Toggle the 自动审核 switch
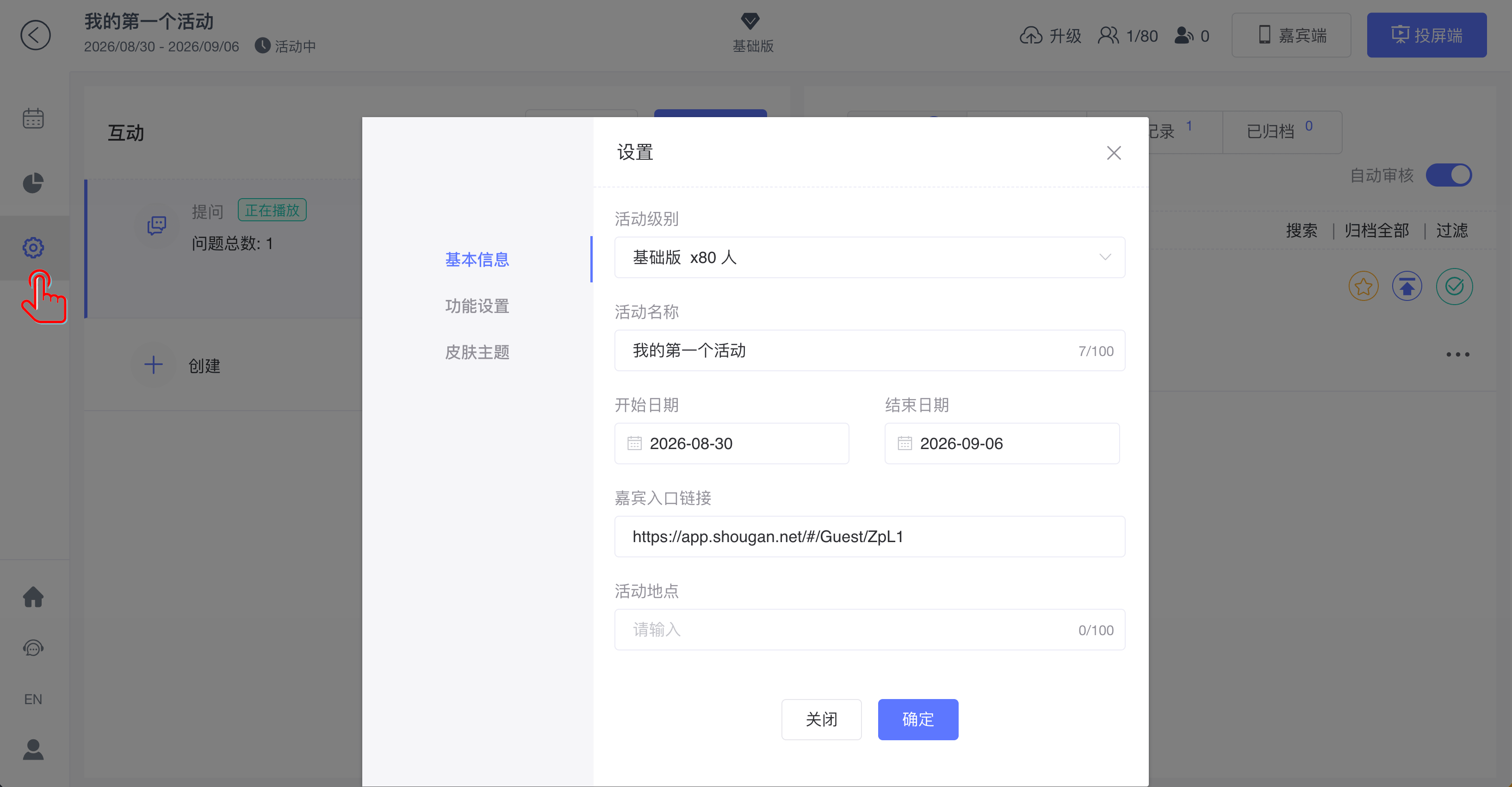The width and height of the screenshot is (1512, 787). 1449,175
